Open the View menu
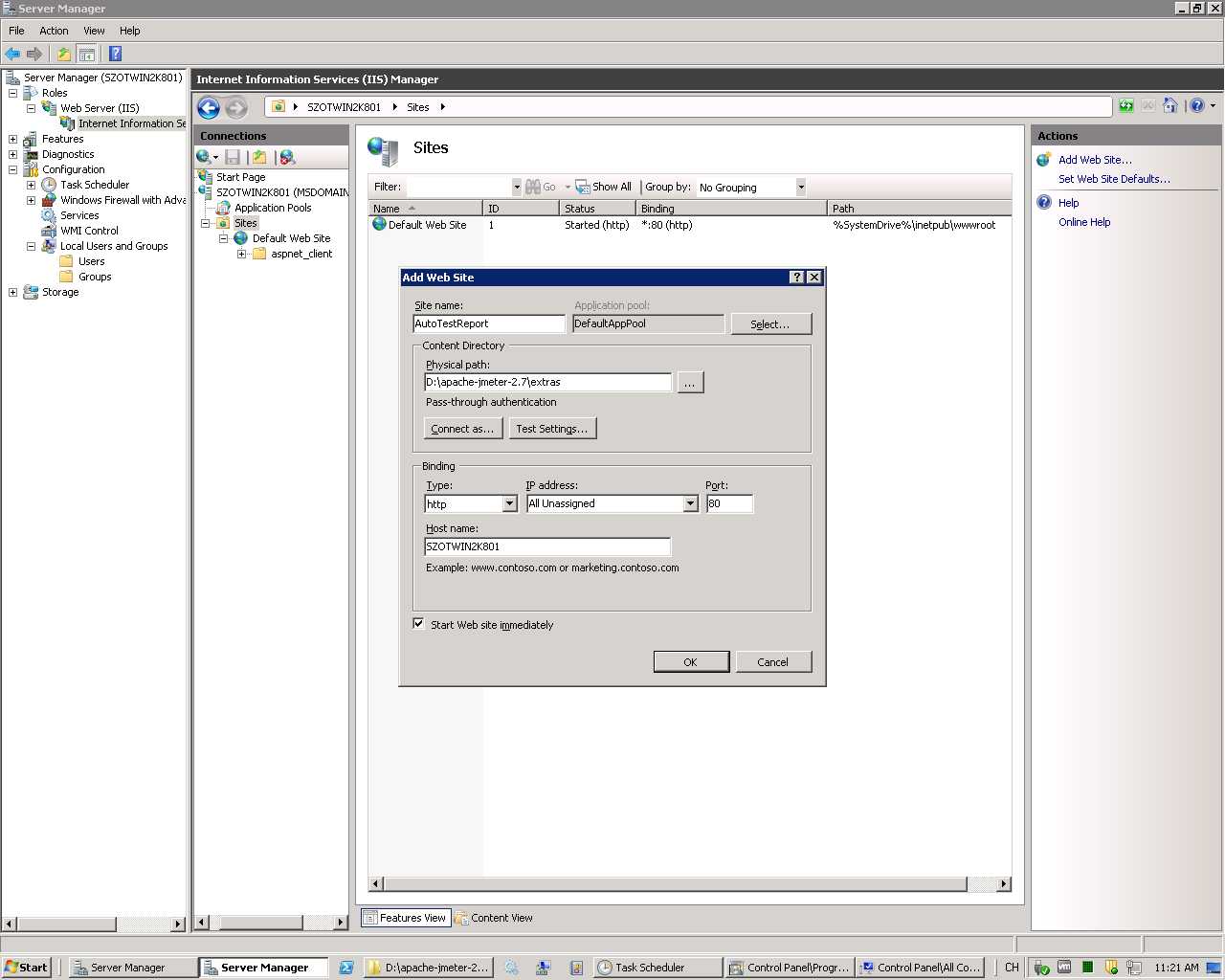The image size is (1225, 980). pyautogui.click(x=94, y=31)
